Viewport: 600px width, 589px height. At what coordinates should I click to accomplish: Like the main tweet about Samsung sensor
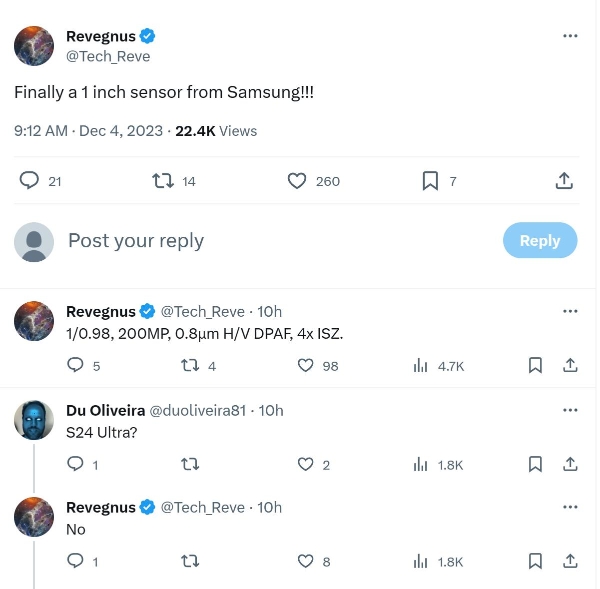click(x=297, y=181)
